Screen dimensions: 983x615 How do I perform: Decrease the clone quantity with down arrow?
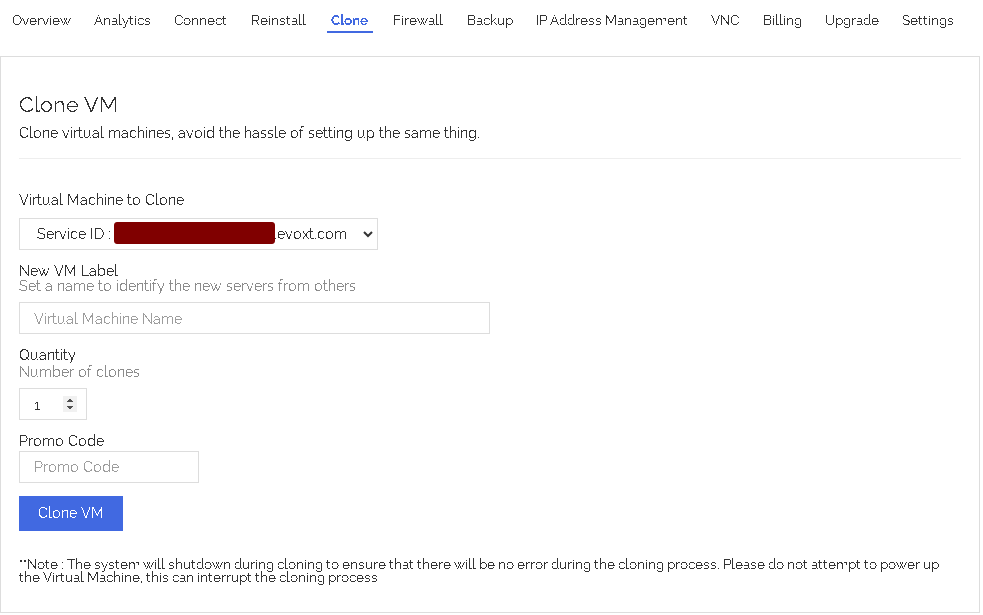point(70,409)
